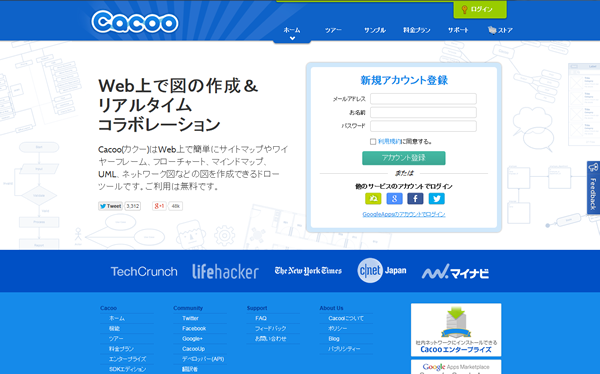Open footer ホーム link under Cacoo
600x374 pixels.
point(117,318)
